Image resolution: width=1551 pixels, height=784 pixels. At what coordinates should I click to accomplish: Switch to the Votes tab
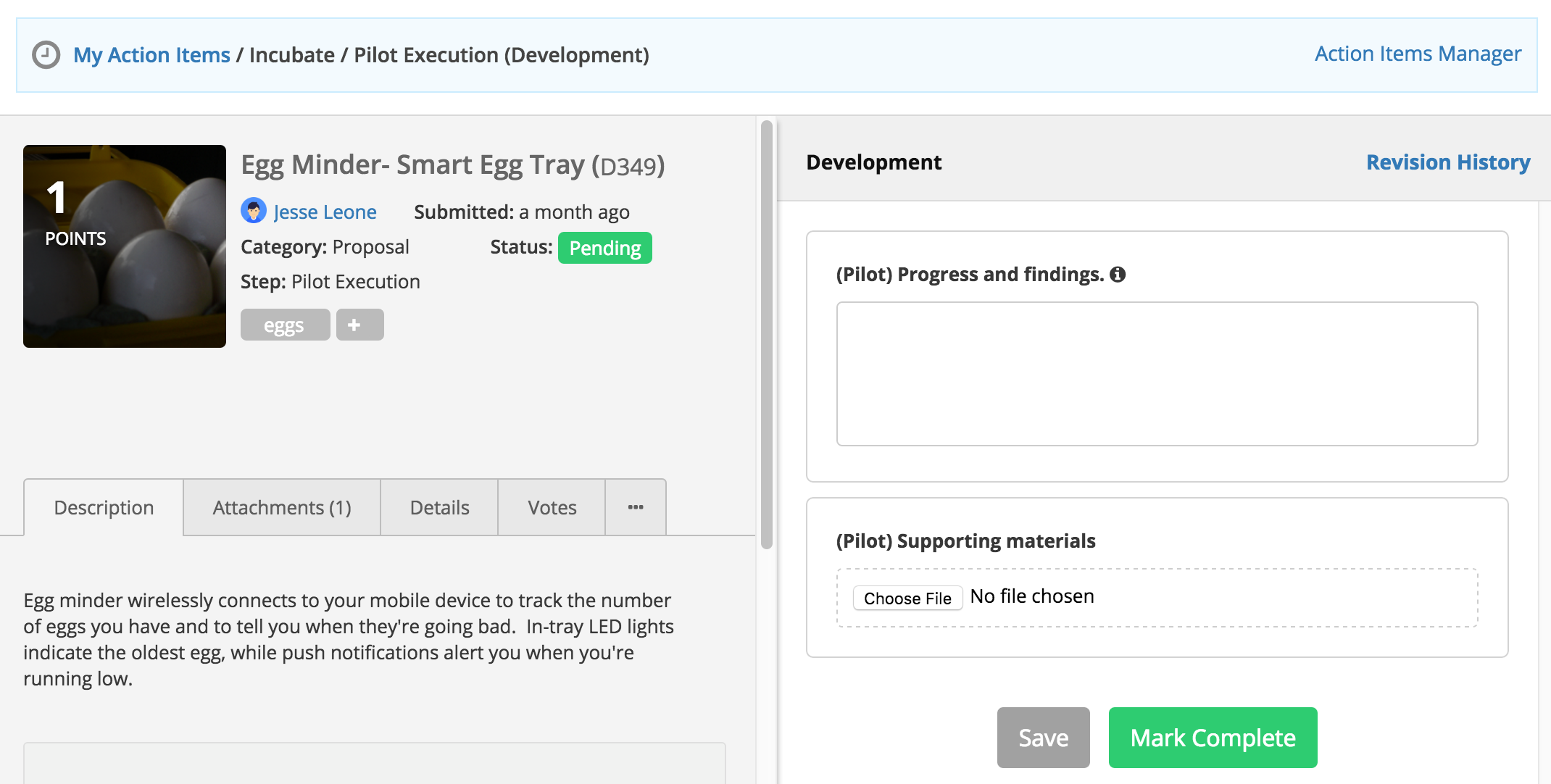coord(552,507)
